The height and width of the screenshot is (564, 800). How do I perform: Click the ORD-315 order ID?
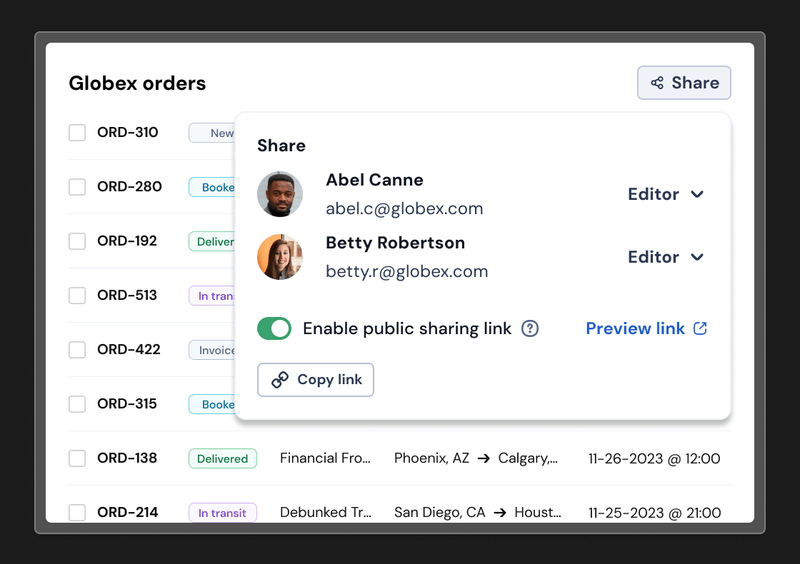(x=127, y=404)
